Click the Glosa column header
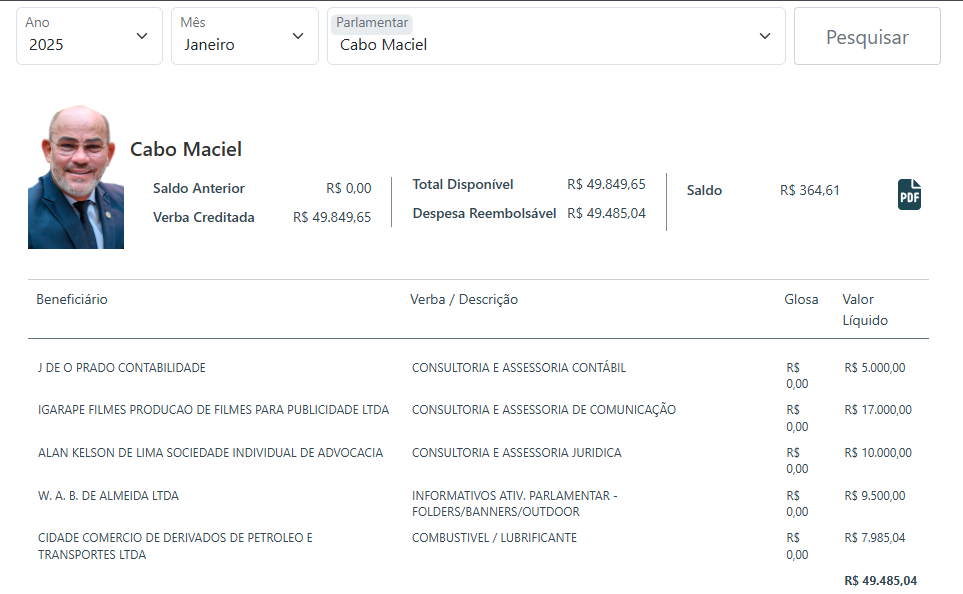The width and height of the screenshot is (963, 594). (x=801, y=299)
